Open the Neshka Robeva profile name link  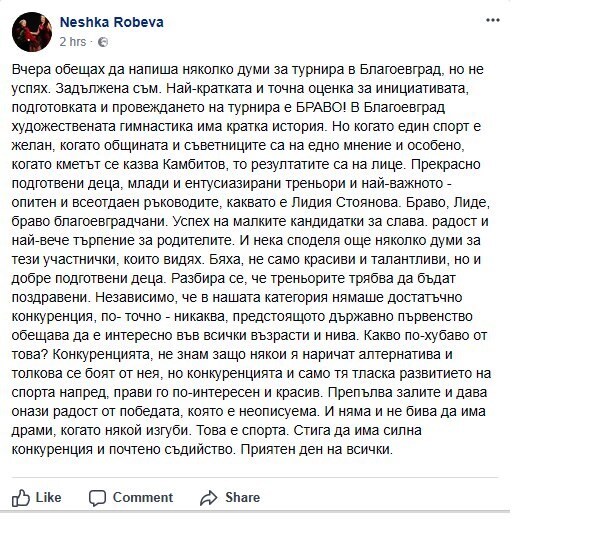(x=112, y=22)
